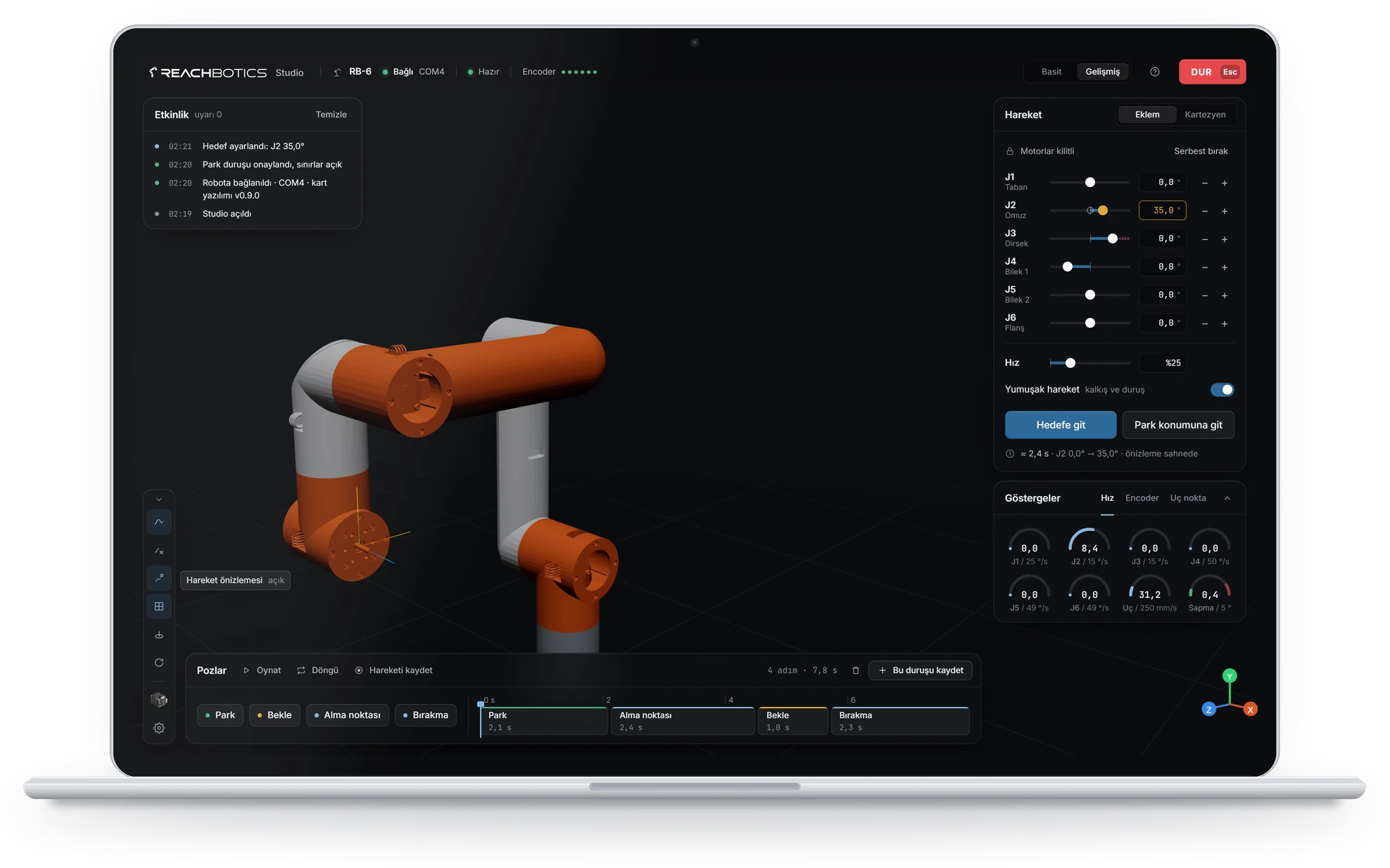Toggle the Döngü loop option
1390x868 pixels.
(318, 670)
